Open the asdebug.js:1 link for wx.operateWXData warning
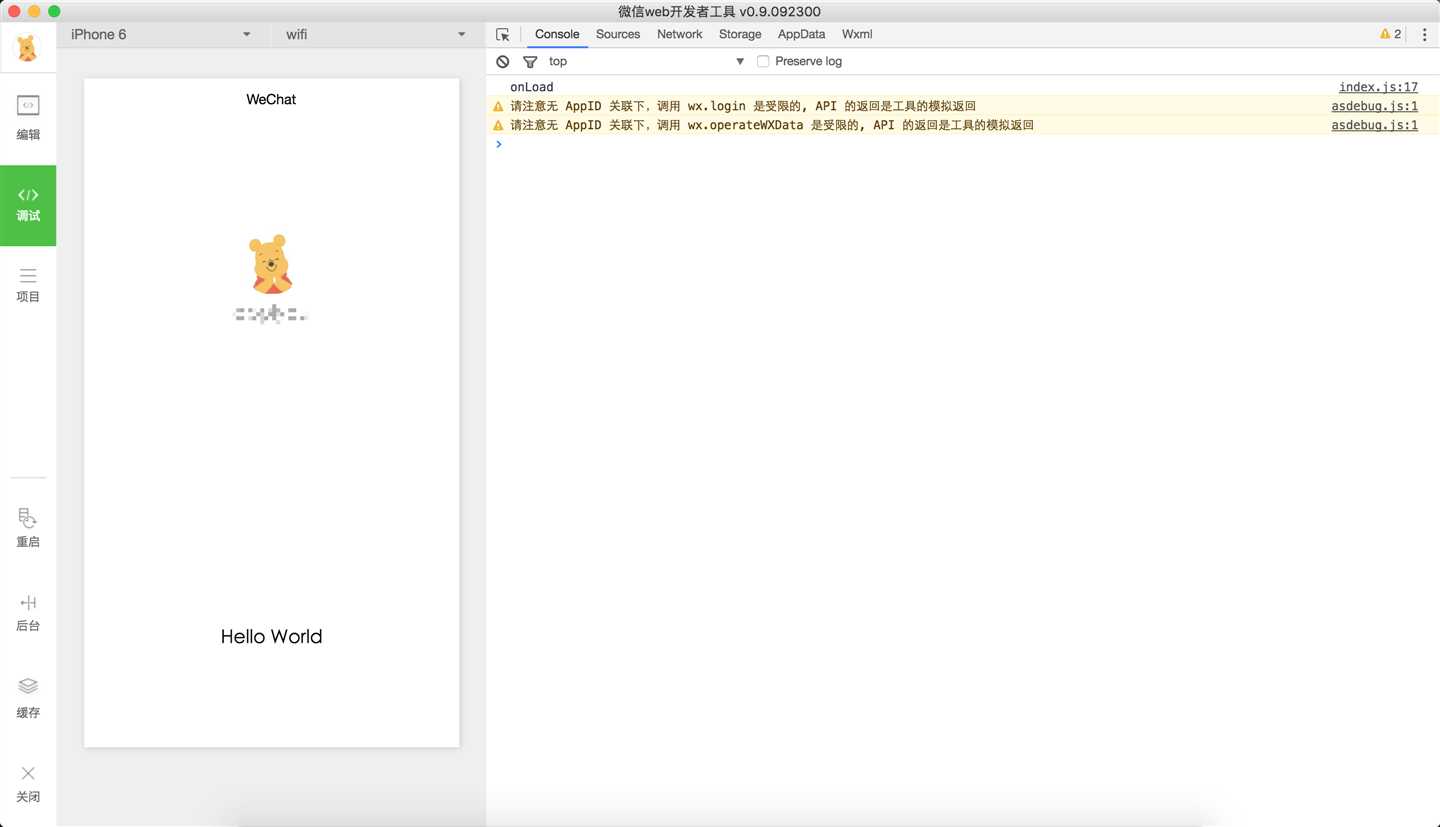 click(x=1374, y=125)
